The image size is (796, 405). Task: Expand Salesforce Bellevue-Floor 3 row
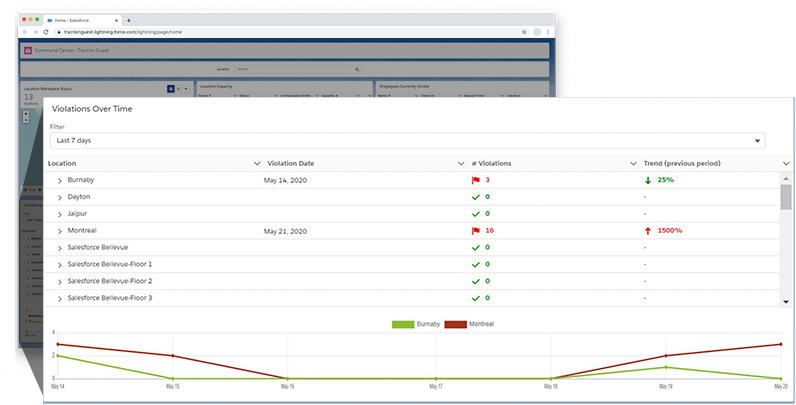point(59,298)
